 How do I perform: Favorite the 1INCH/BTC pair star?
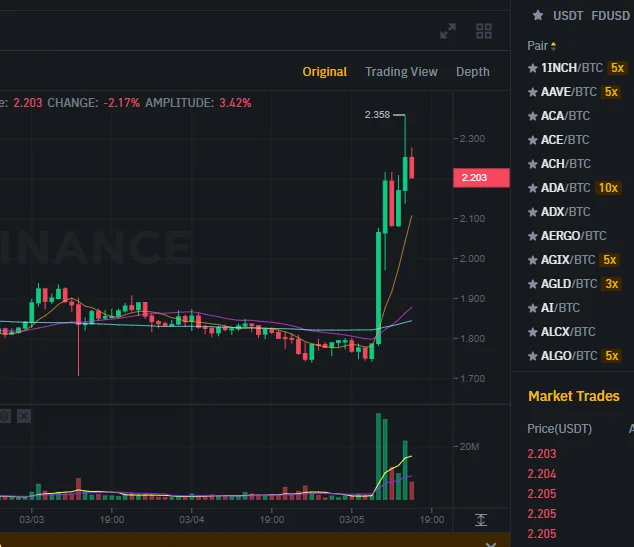tap(533, 68)
